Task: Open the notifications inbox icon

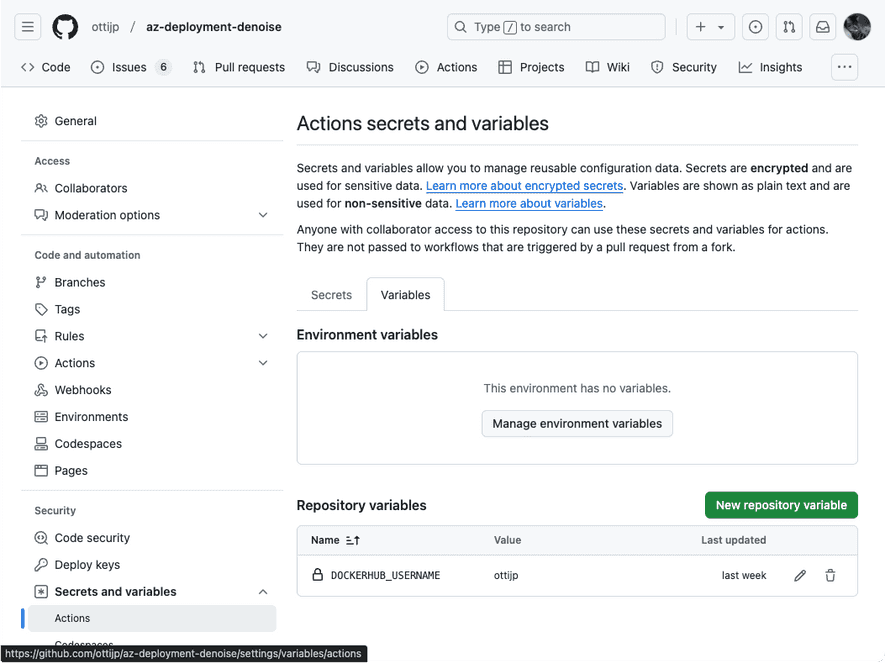Action: point(822,27)
